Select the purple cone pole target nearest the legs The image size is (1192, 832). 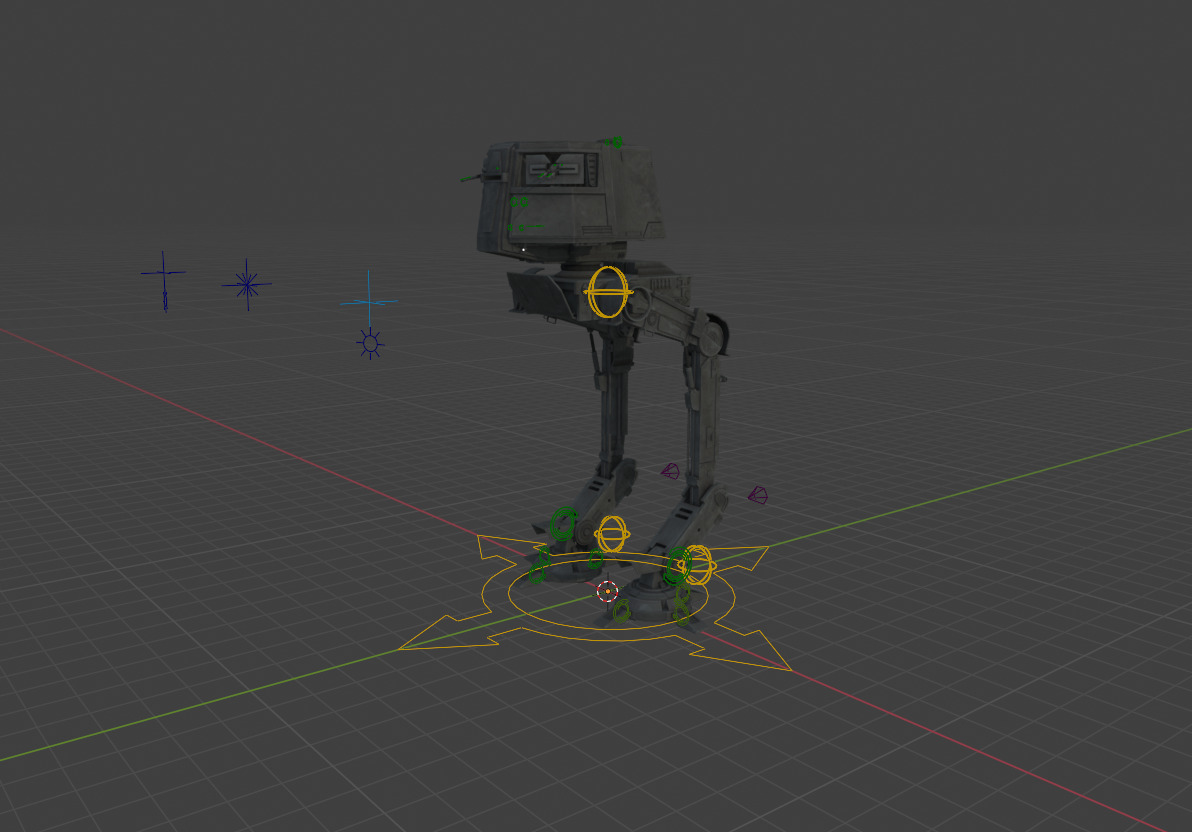pos(670,471)
